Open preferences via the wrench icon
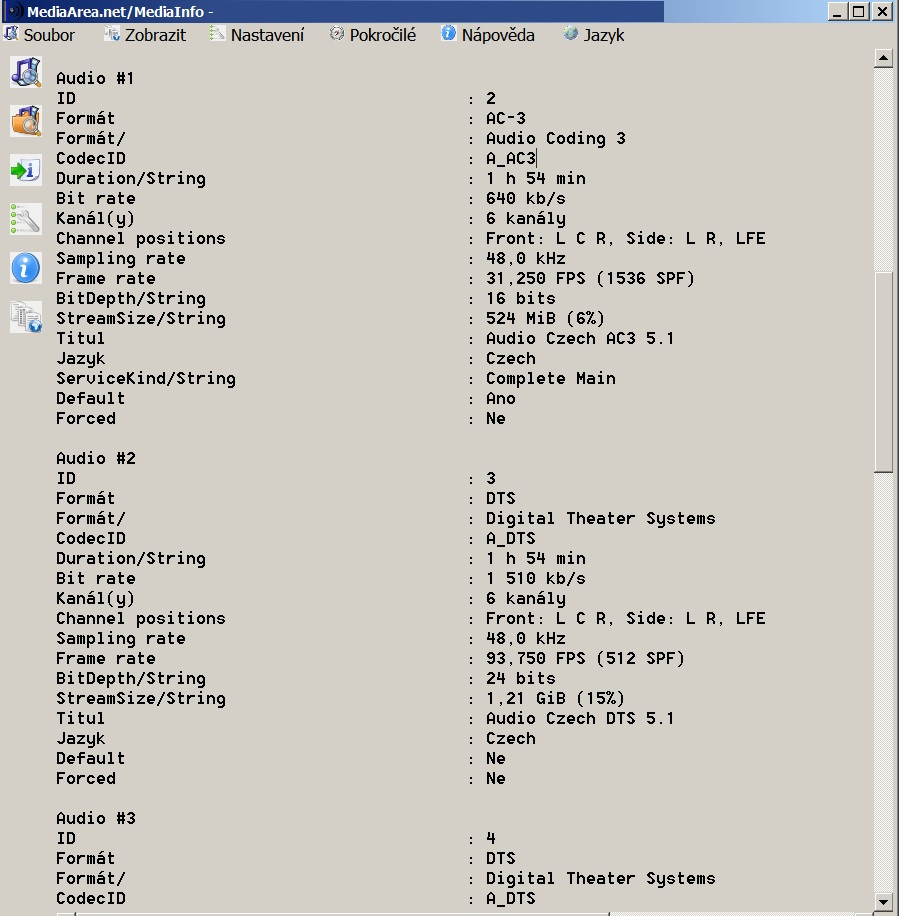This screenshot has width=899, height=916. [x=25, y=218]
